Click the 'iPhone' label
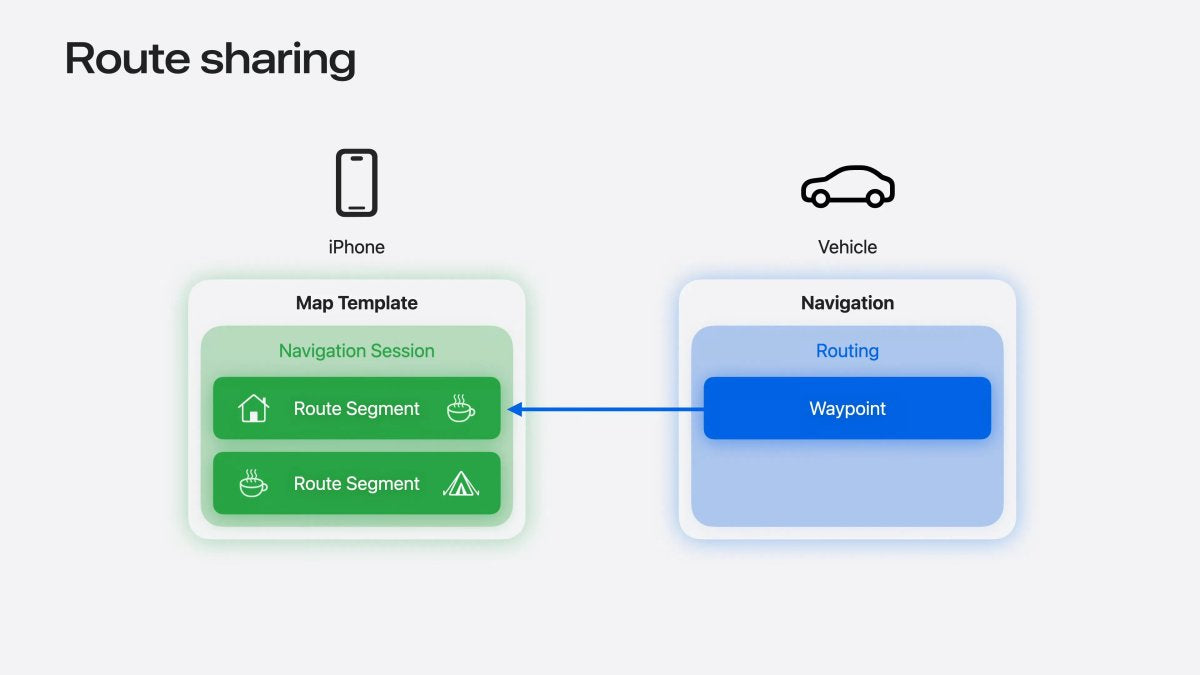1200x675 pixels. click(357, 247)
